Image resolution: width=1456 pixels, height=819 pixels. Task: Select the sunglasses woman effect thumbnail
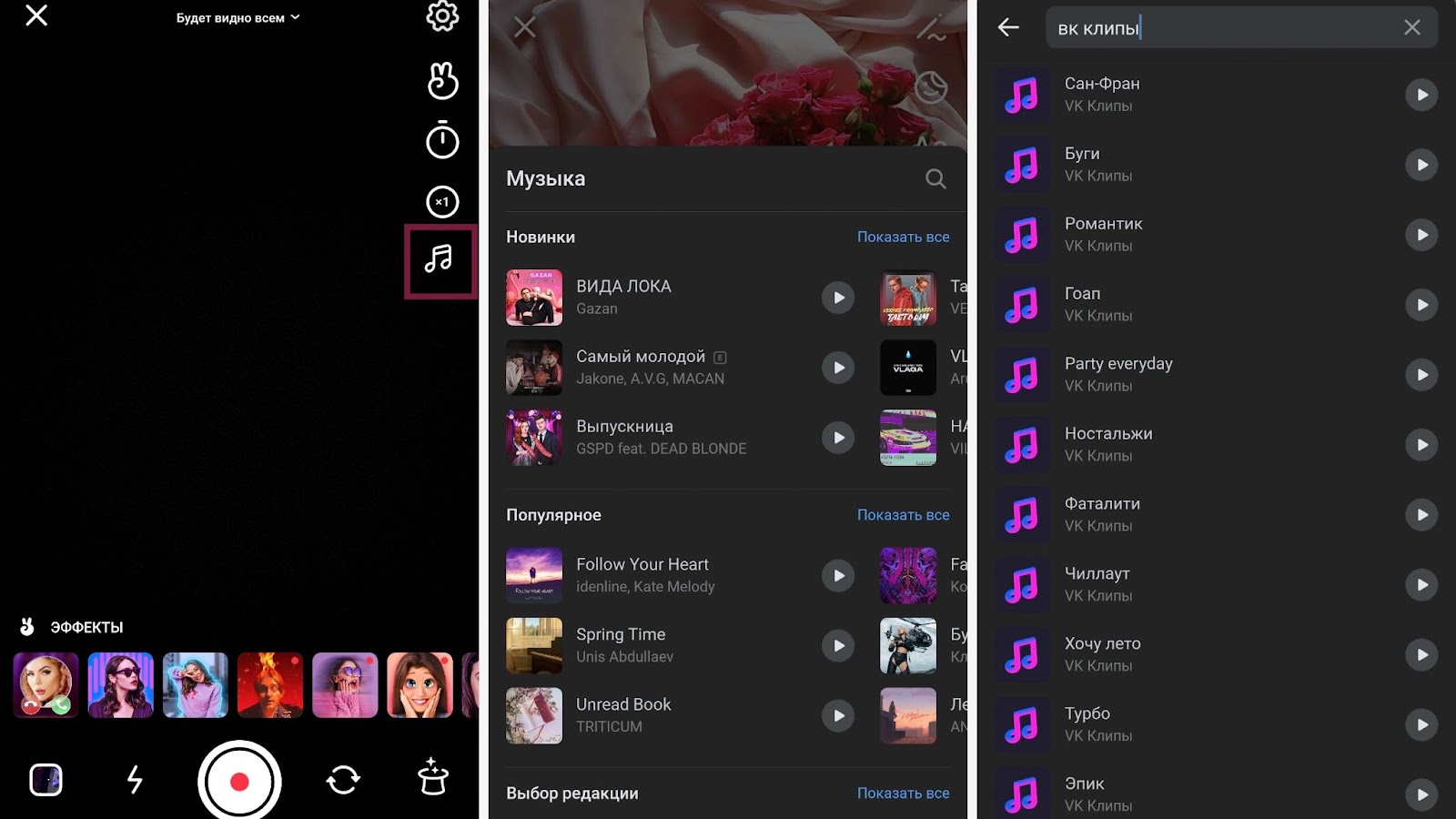point(121,685)
